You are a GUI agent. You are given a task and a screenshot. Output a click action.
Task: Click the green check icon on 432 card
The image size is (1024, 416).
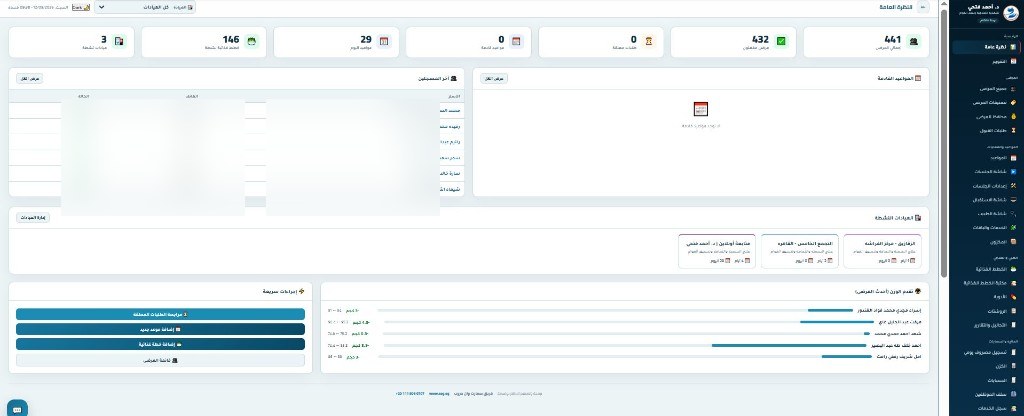pyautogui.click(x=781, y=41)
